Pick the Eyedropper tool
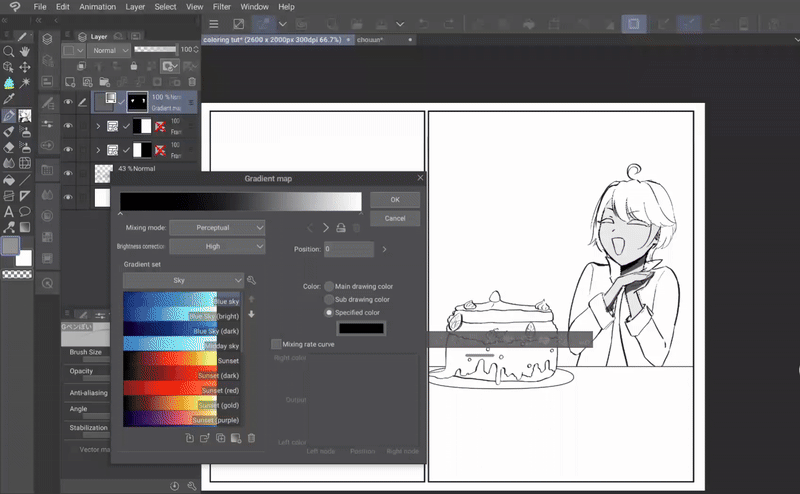The image size is (800, 494). point(8,99)
